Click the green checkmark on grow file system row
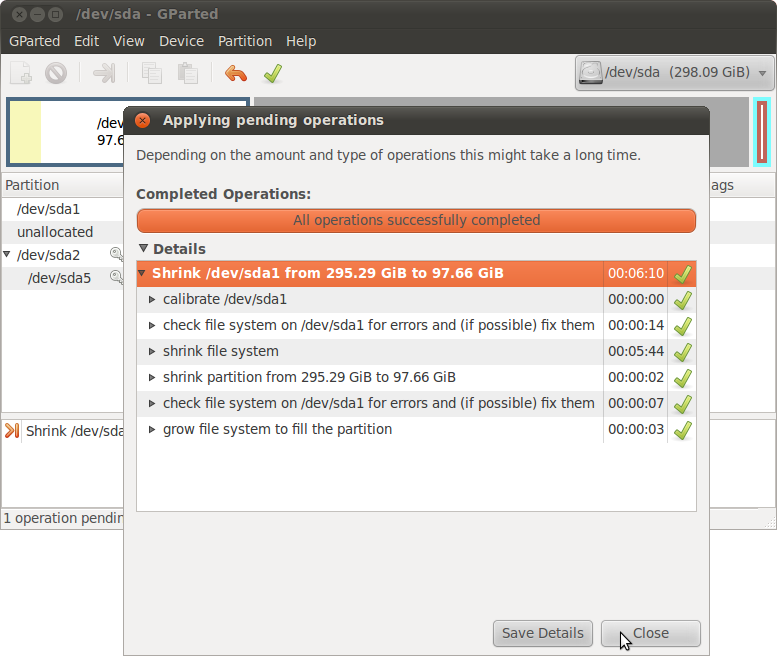 (x=682, y=430)
